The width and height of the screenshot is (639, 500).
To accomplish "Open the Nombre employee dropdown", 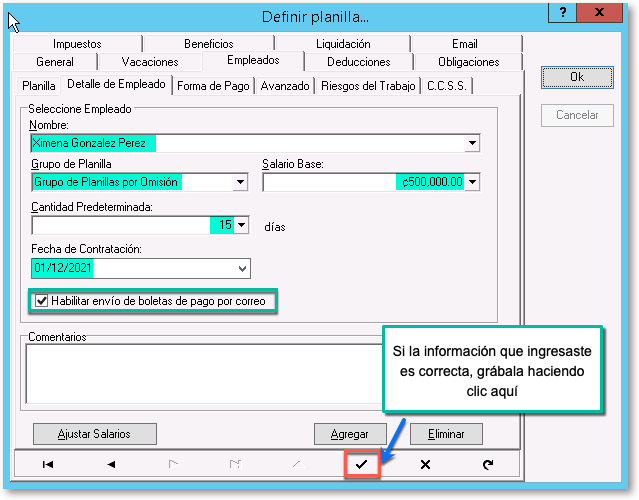I will click(x=472, y=143).
